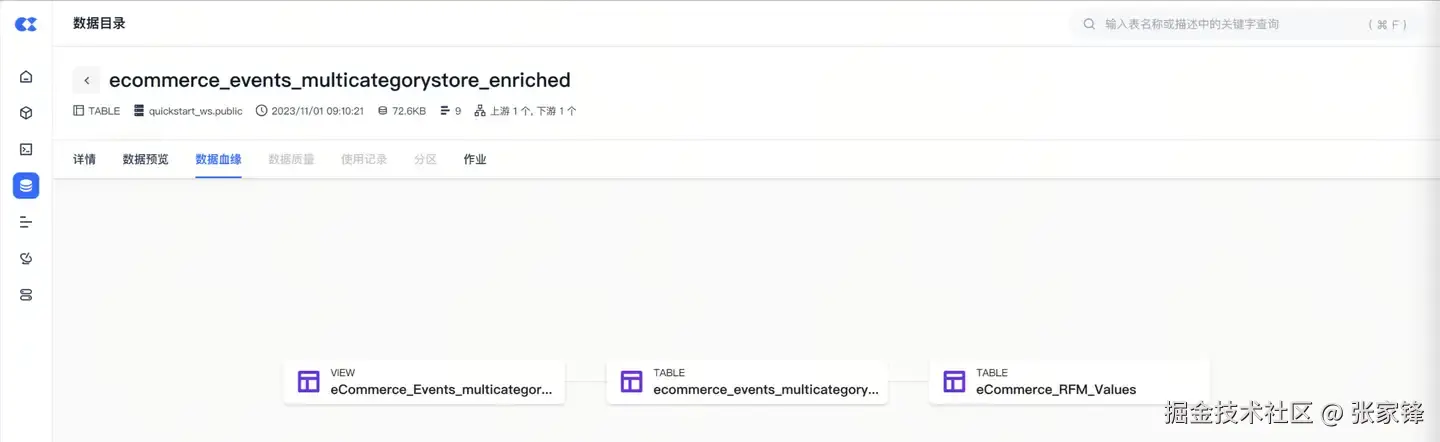Click the table search input field
The image size is (1440, 442).
tap(1230, 24)
